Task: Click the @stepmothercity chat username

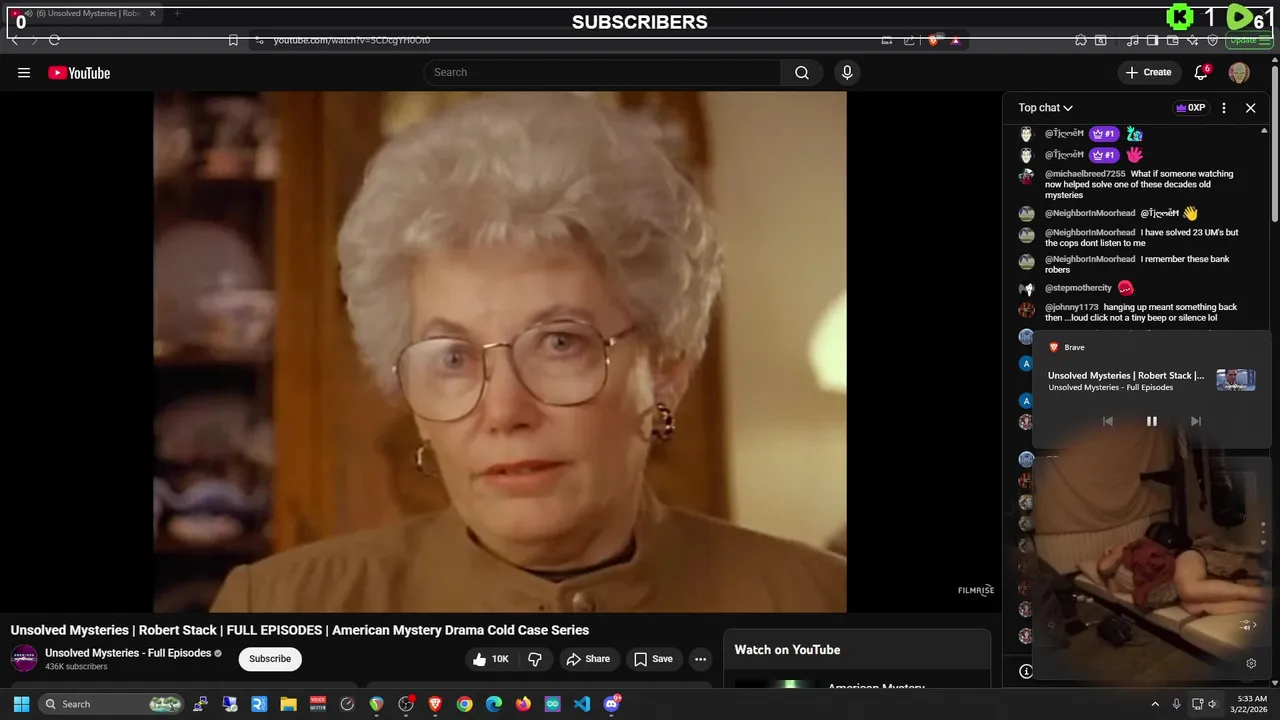Action: (1078, 288)
